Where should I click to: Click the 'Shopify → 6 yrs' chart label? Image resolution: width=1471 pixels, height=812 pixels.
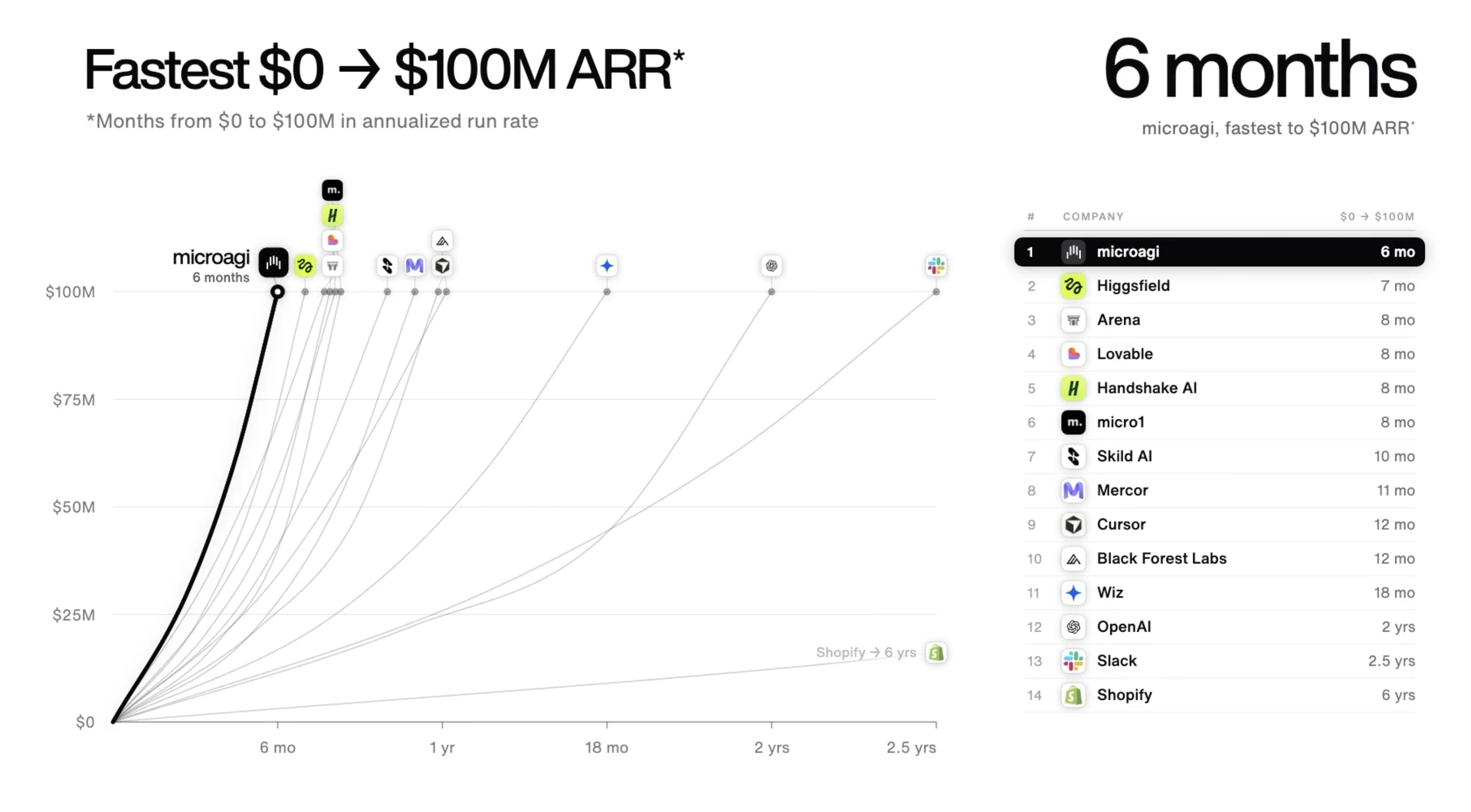click(866, 653)
